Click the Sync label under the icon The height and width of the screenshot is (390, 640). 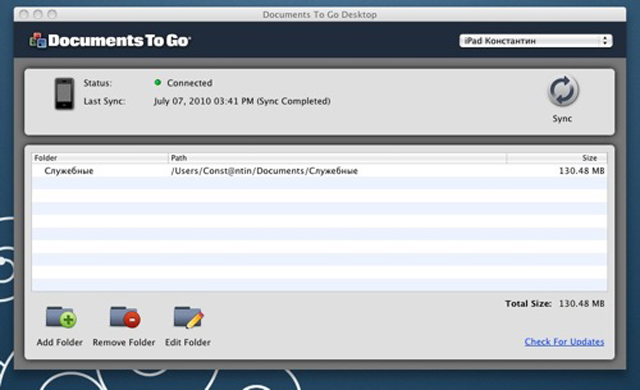[562, 119]
